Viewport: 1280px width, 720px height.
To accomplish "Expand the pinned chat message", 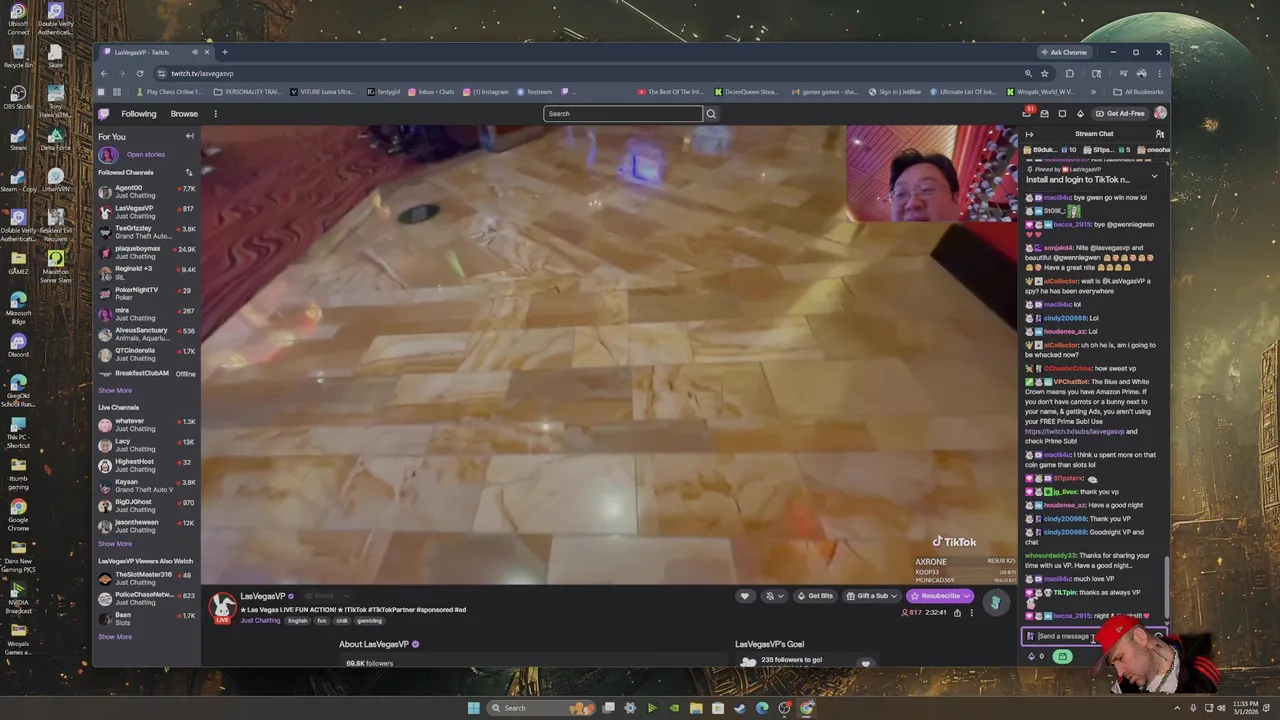I will click(x=1154, y=177).
